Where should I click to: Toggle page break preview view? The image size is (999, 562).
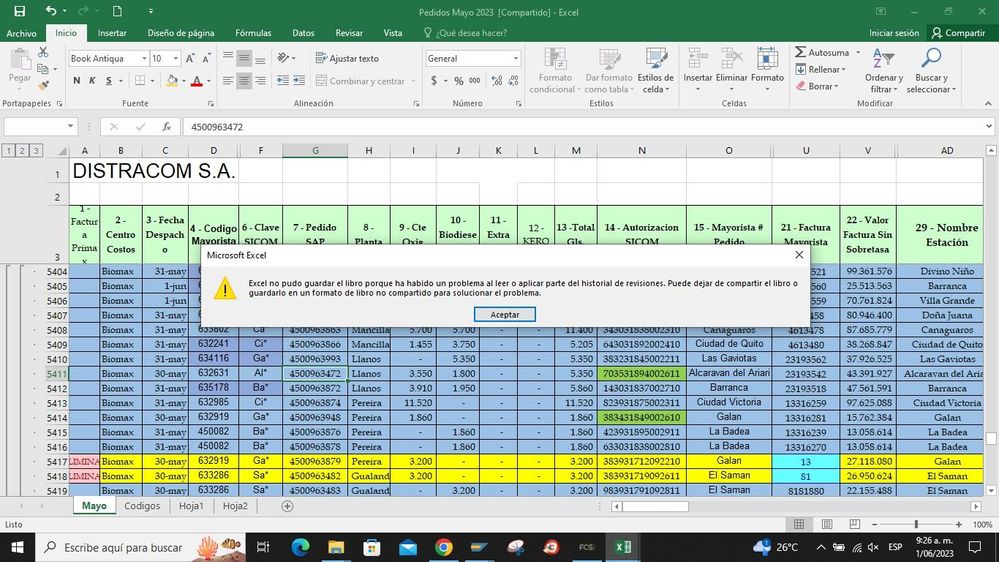click(855, 524)
